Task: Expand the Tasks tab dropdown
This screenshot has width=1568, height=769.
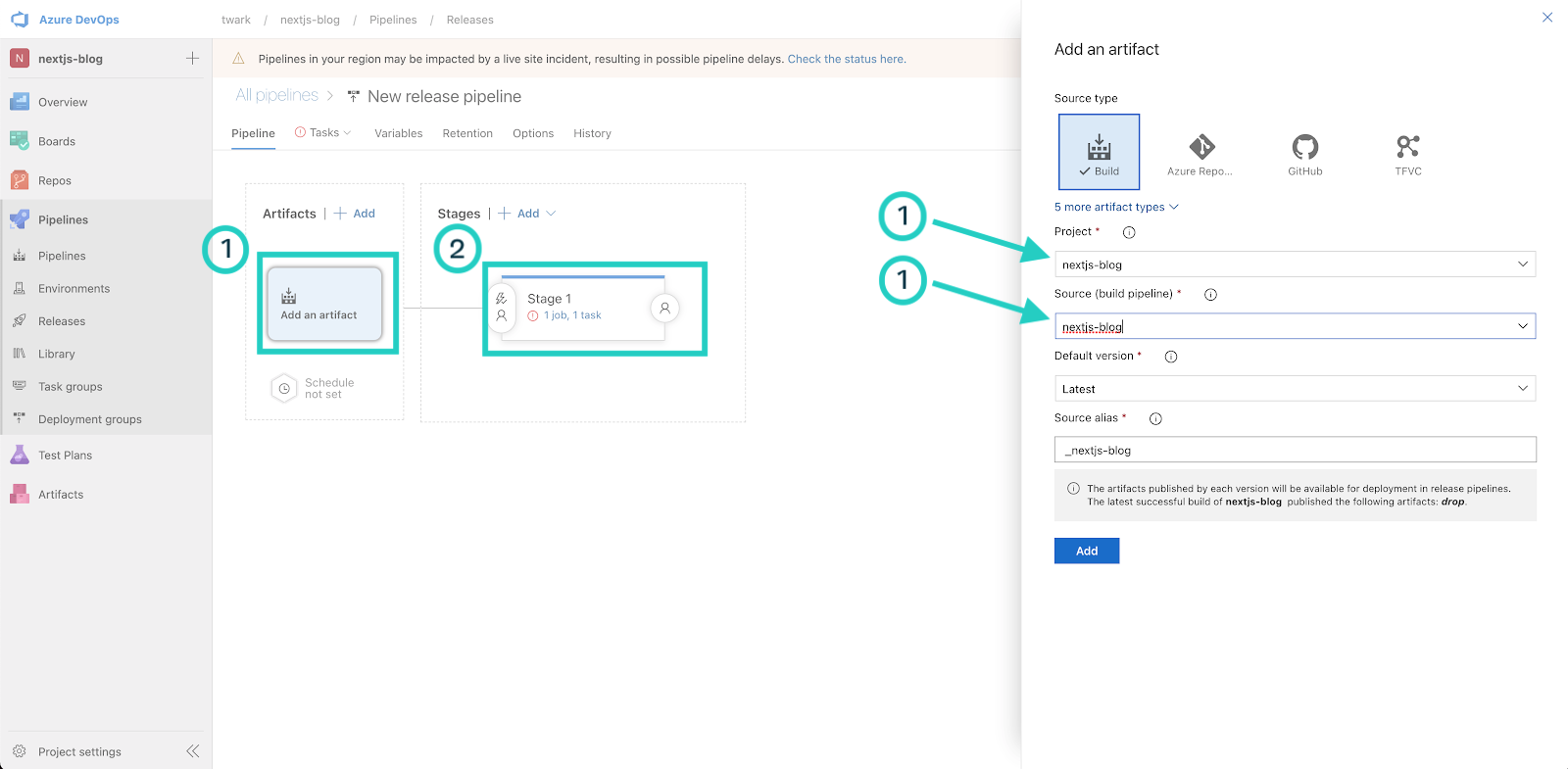Action: (x=347, y=133)
